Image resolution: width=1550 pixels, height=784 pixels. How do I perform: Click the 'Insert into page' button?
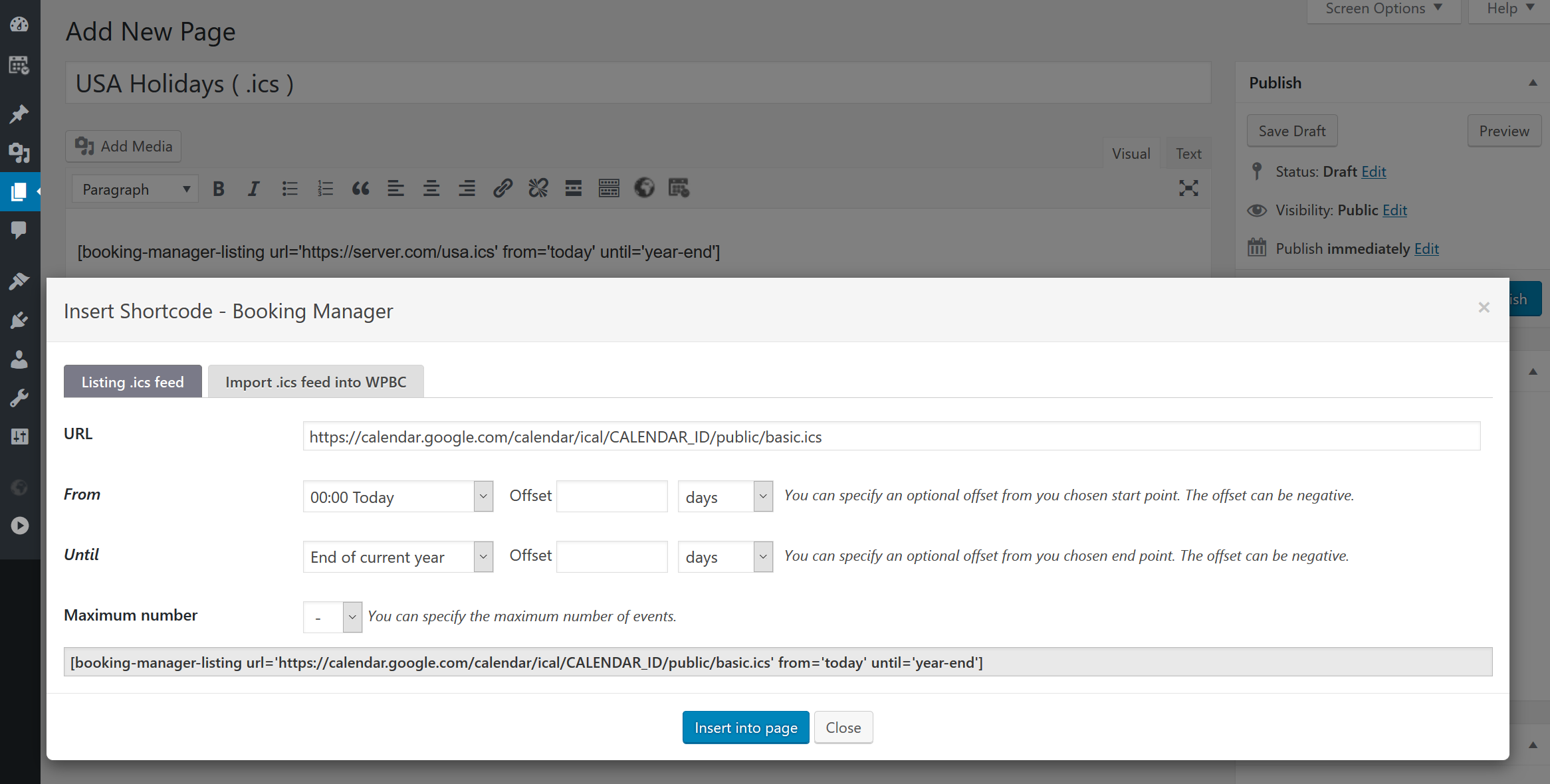pyautogui.click(x=746, y=728)
